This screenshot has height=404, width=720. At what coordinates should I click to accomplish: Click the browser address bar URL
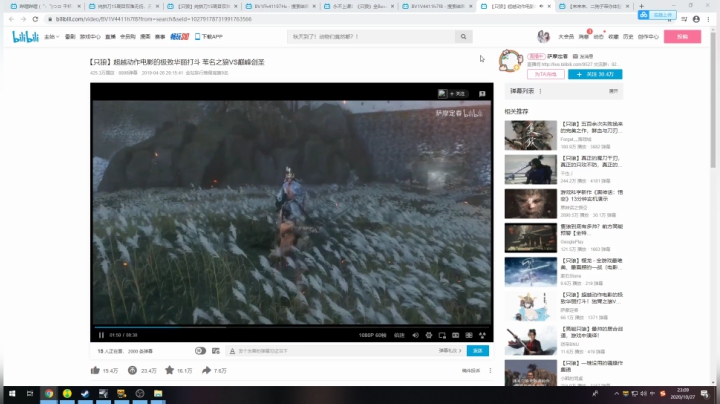tap(154, 19)
